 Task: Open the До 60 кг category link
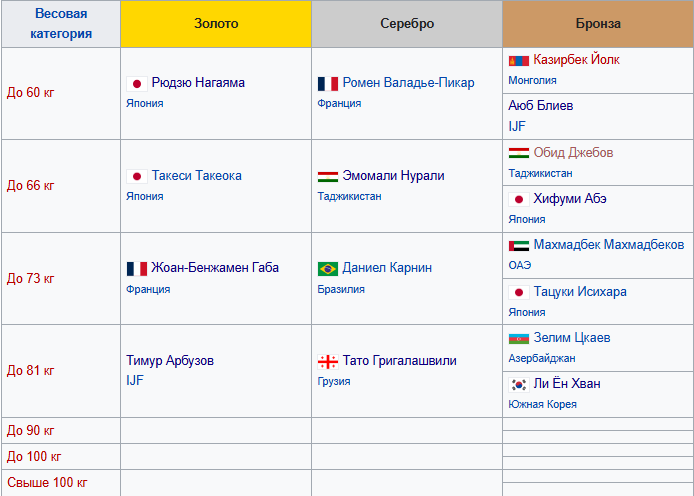pos(31,93)
